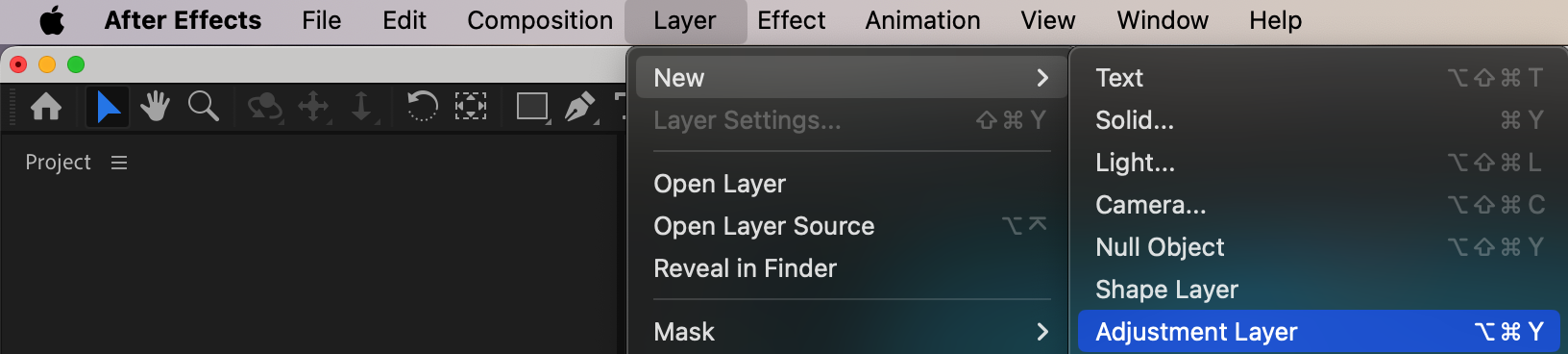The height and width of the screenshot is (354, 1568).
Task: Open the Apple menu
Action: pyautogui.click(x=52, y=20)
